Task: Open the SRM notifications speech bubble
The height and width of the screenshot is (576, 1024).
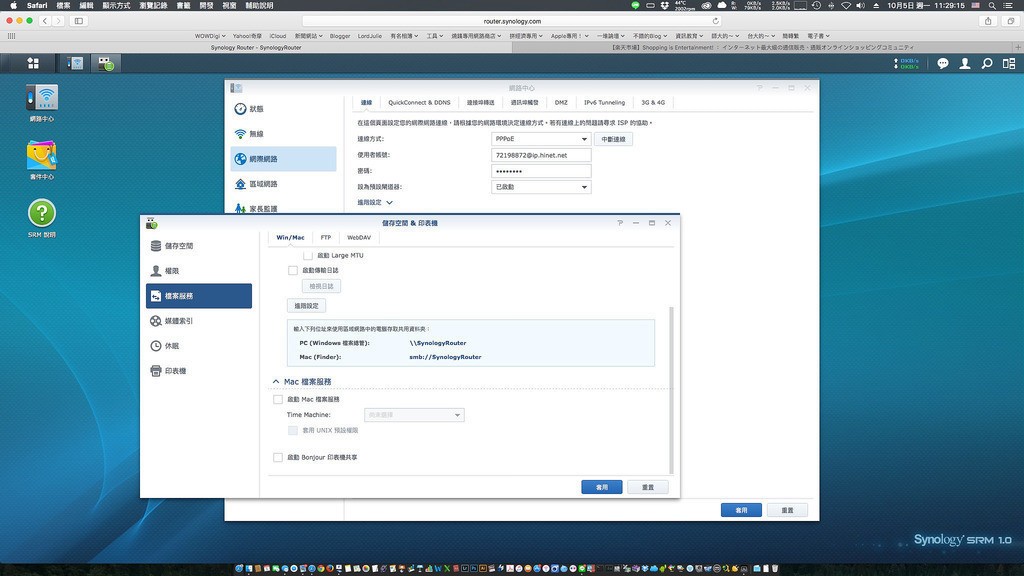Action: [942, 63]
